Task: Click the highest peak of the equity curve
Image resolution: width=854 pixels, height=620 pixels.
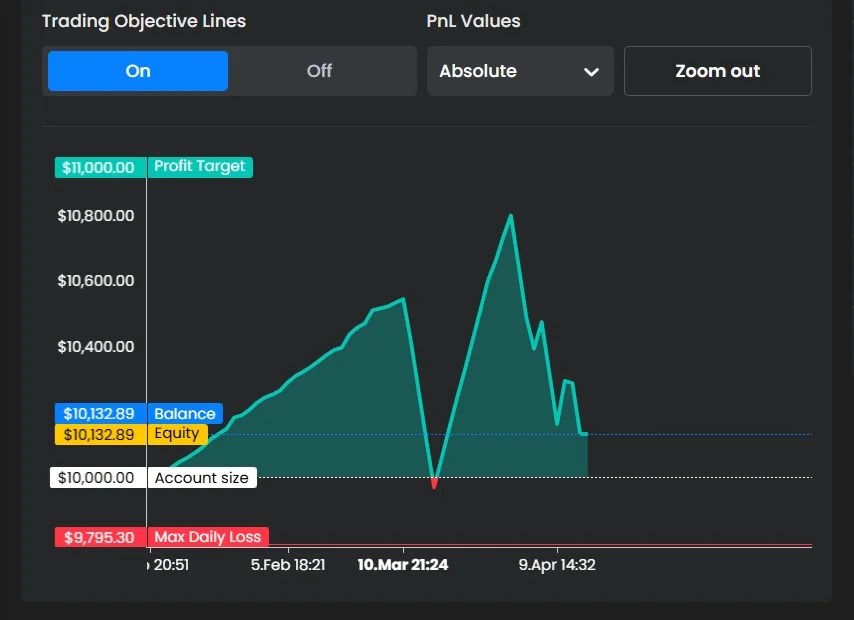Action: (x=511, y=215)
